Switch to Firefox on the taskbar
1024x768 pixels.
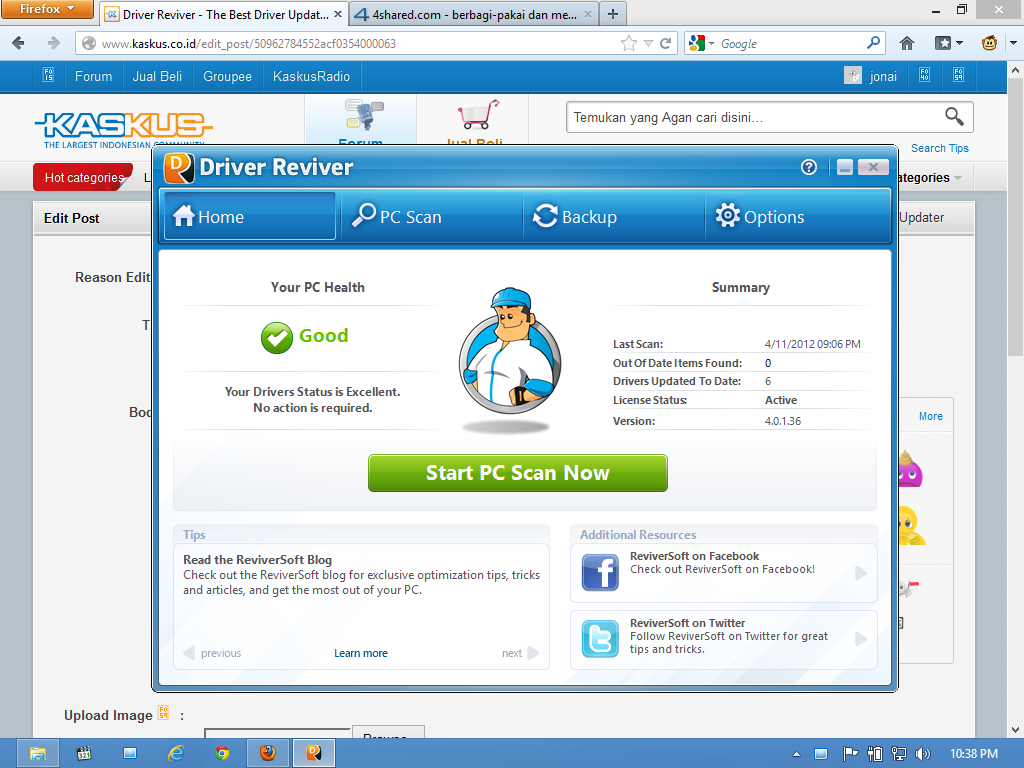pyautogui.click(x=268, y=754)
